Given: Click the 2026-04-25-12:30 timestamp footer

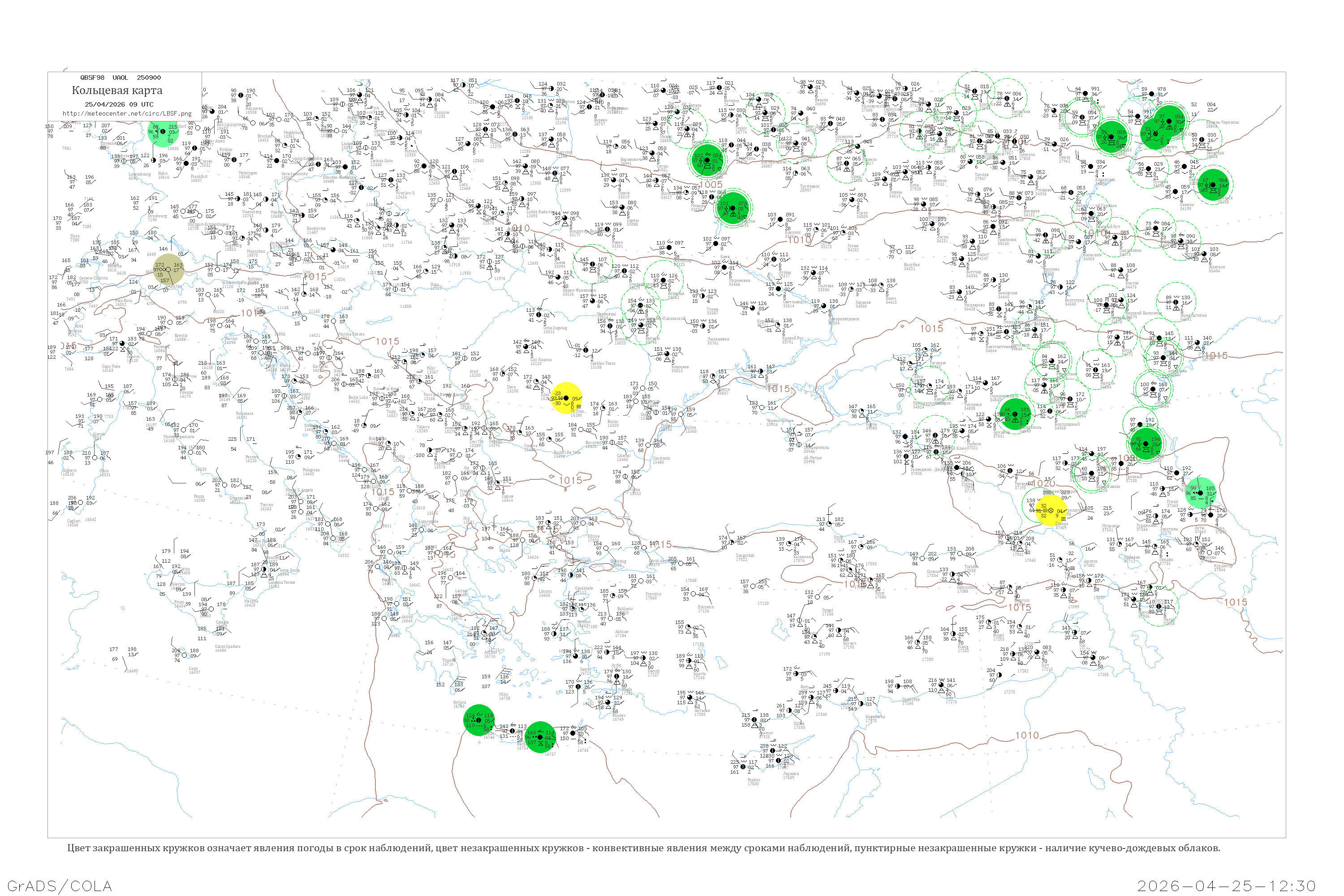Looking at the screenshot, I should 1226,886.
